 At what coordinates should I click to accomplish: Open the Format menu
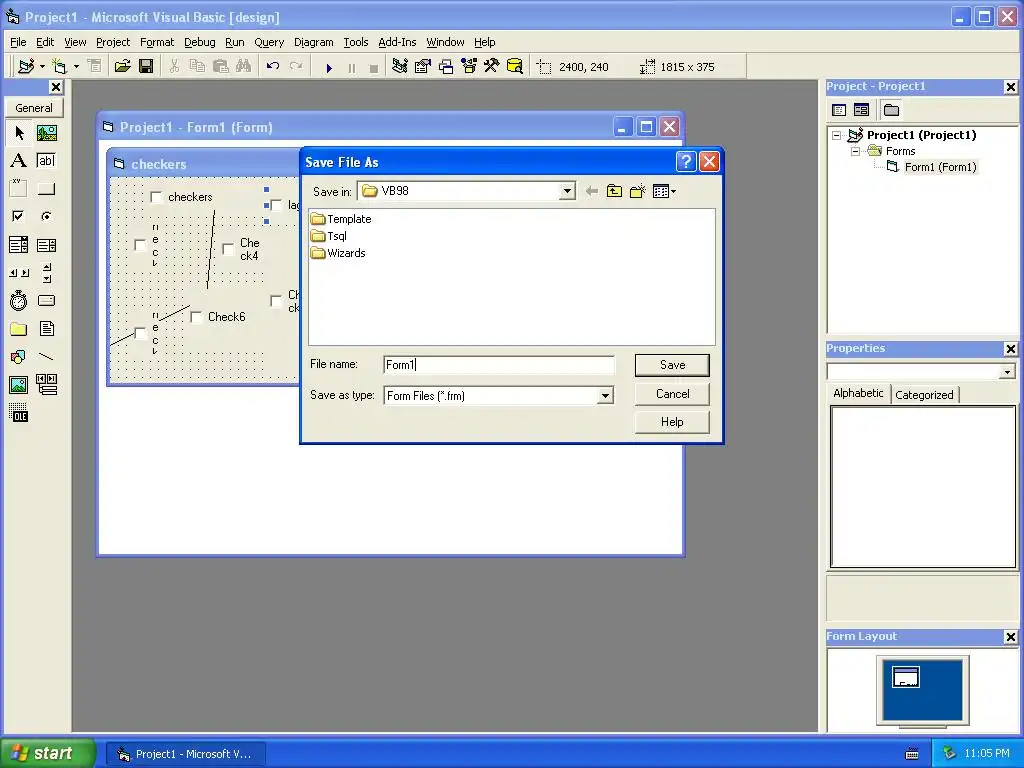(x=157, y=42)
